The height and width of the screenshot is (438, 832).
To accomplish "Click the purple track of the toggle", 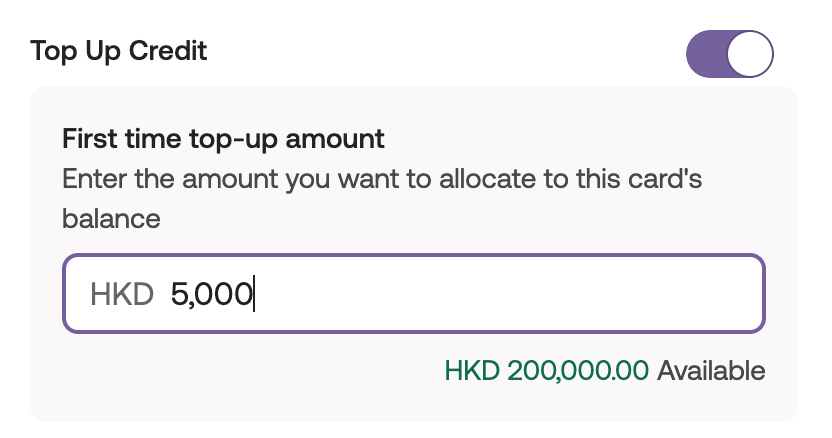I will tap(705, 53).
